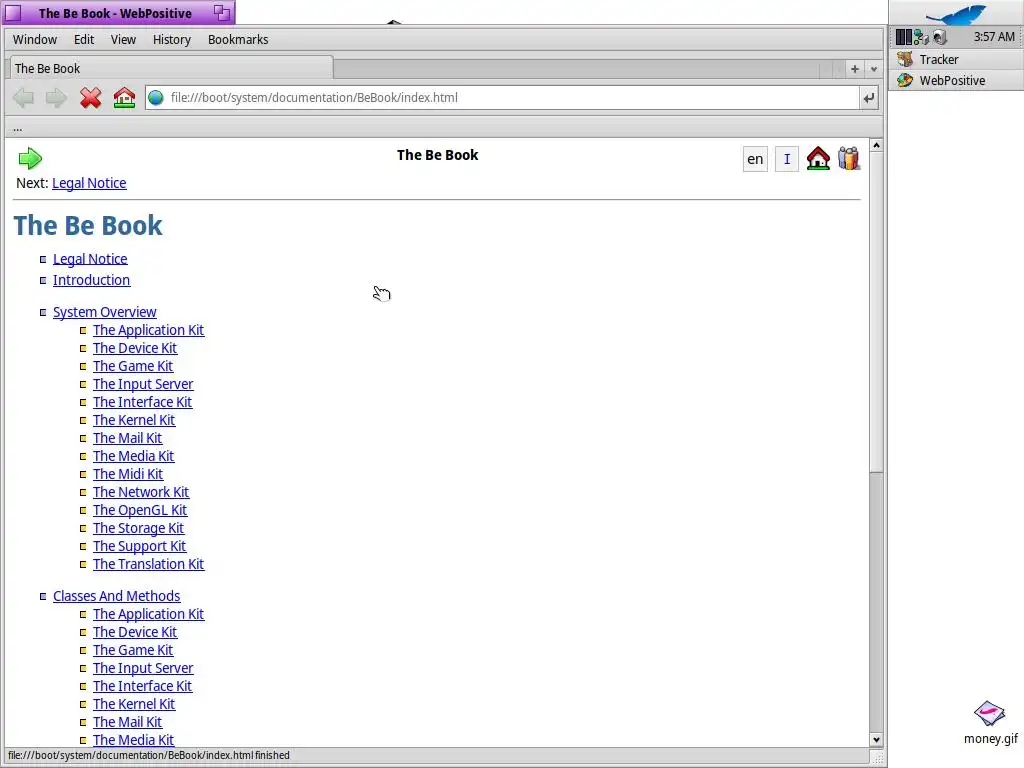Click the books icon in the page header
This screenshot has width=1024, height=768.
click(849, 159)
